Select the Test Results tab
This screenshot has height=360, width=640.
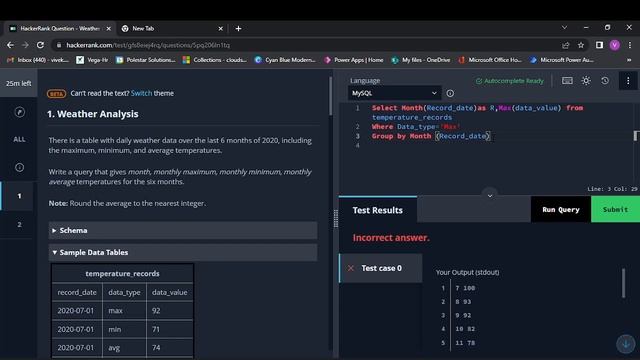pyautogui.click(x=378, y=210)
